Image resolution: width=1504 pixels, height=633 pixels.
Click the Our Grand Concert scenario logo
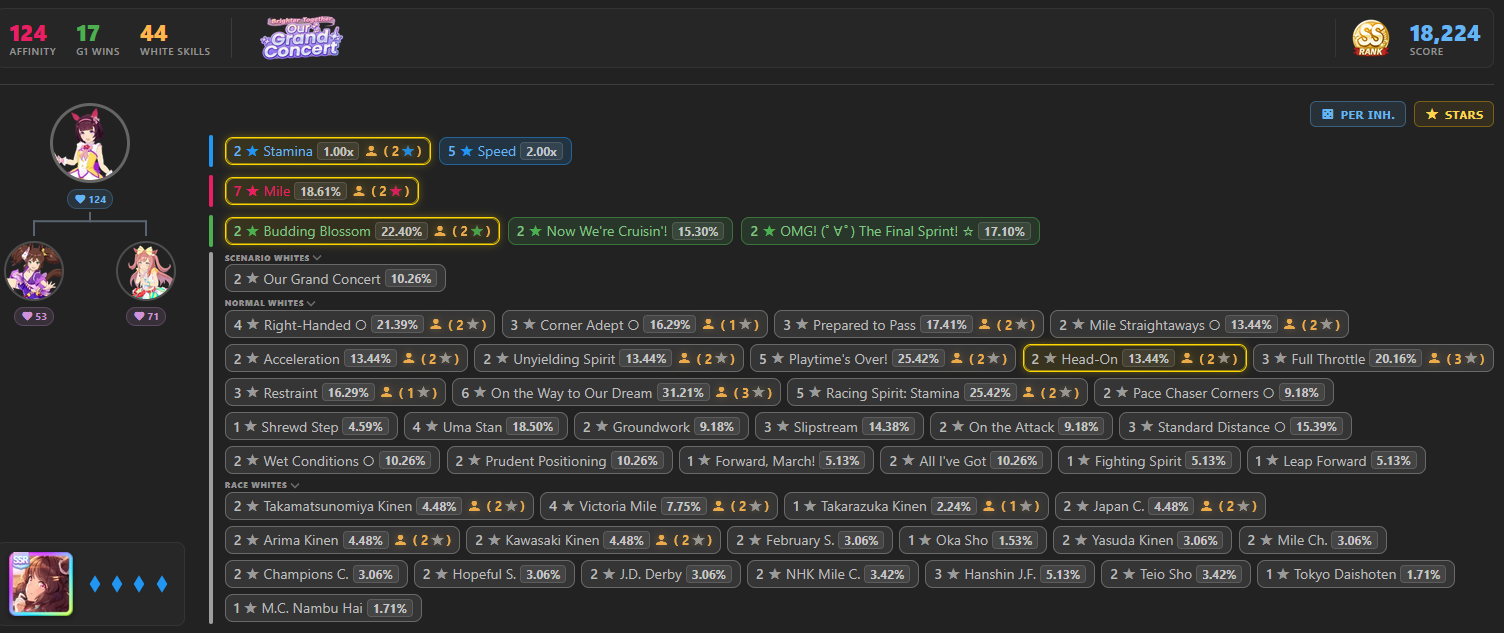pyautogui.click(x=301, y=38)
